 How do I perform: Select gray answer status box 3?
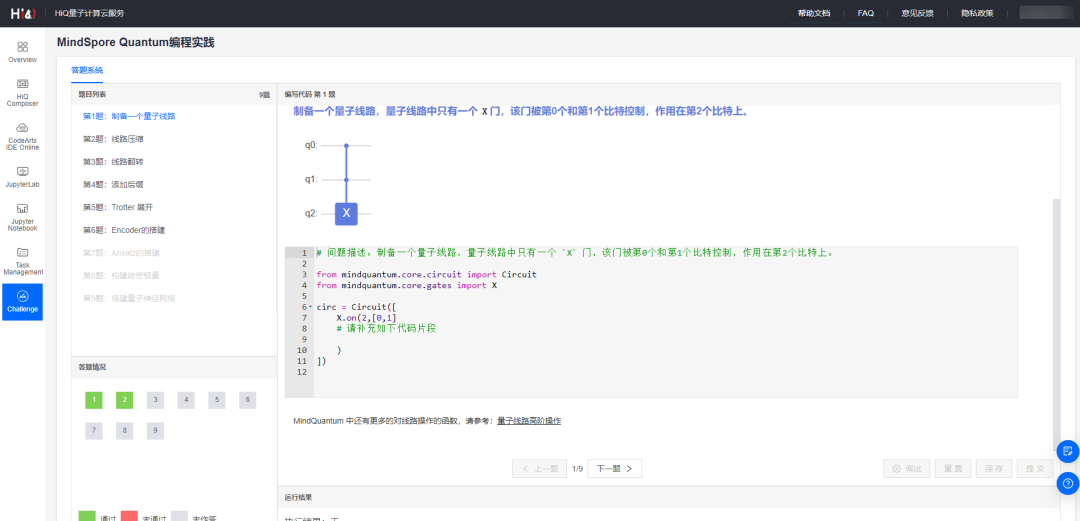pyautogui.click(x=155, y=400)
